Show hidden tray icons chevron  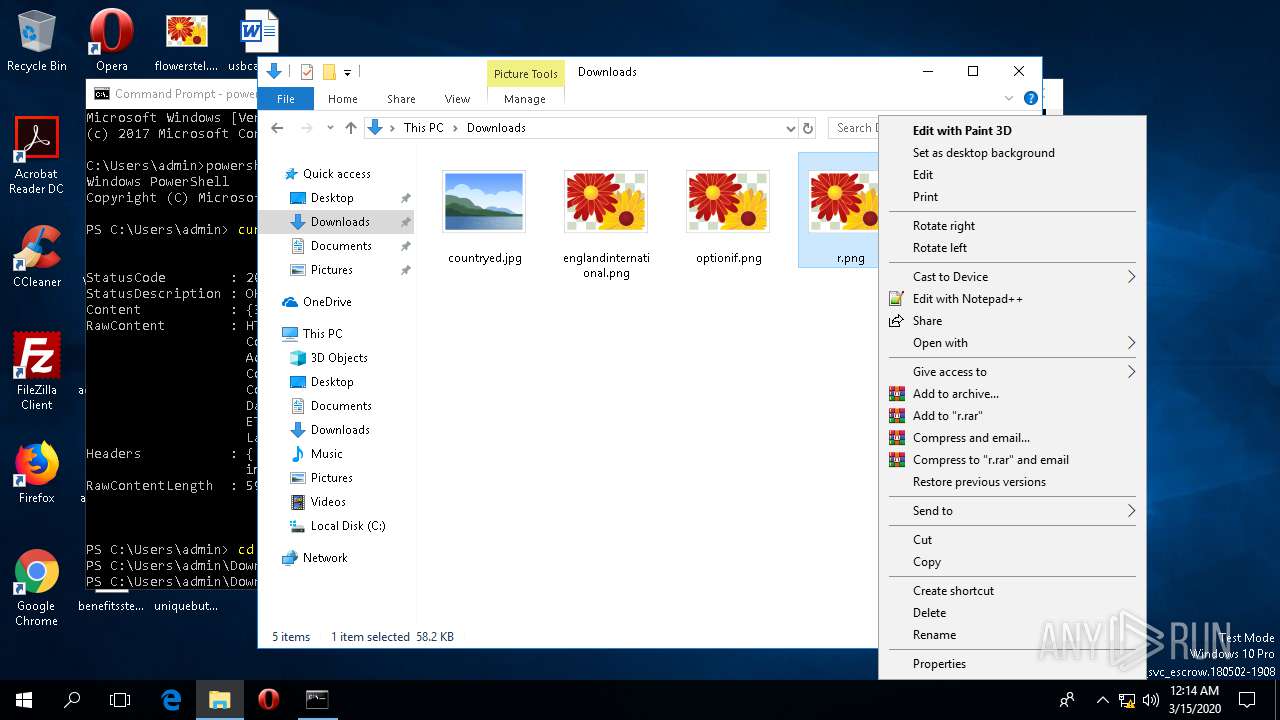(x=1103, y=700)
